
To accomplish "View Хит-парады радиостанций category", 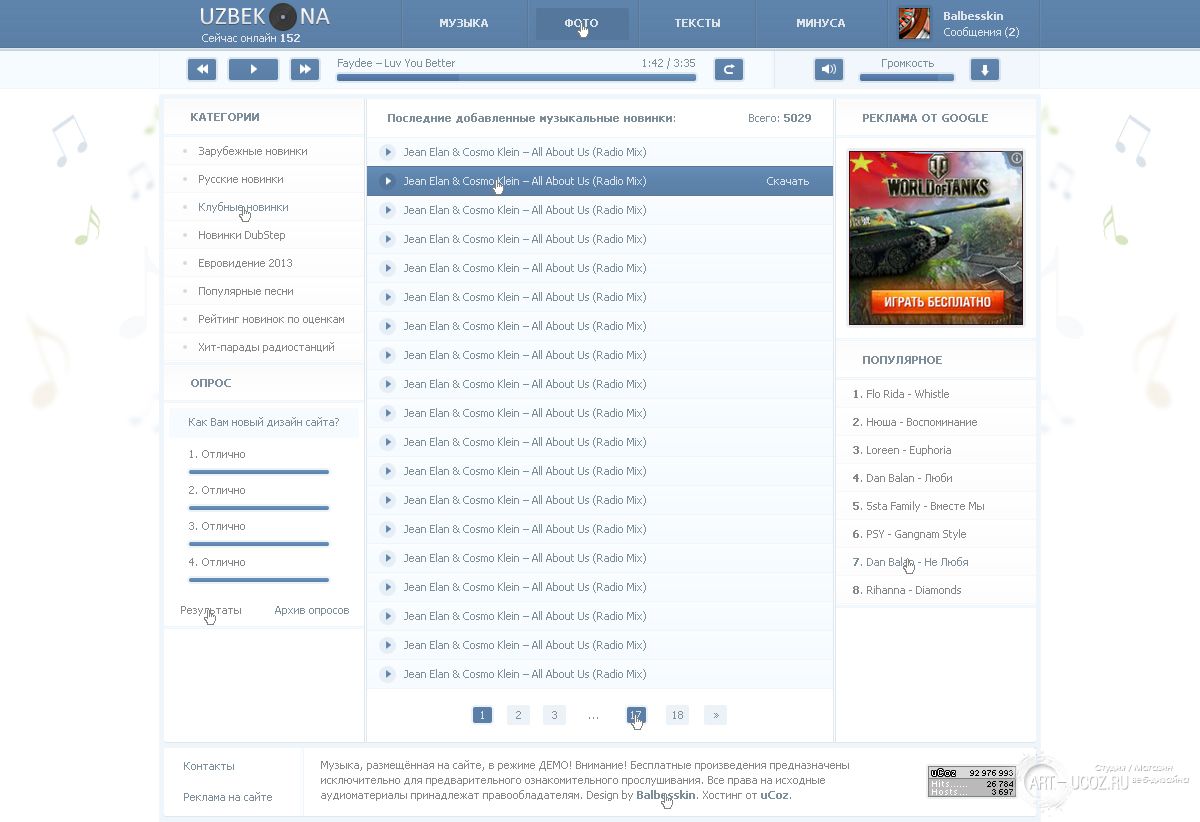I will 266,347.
